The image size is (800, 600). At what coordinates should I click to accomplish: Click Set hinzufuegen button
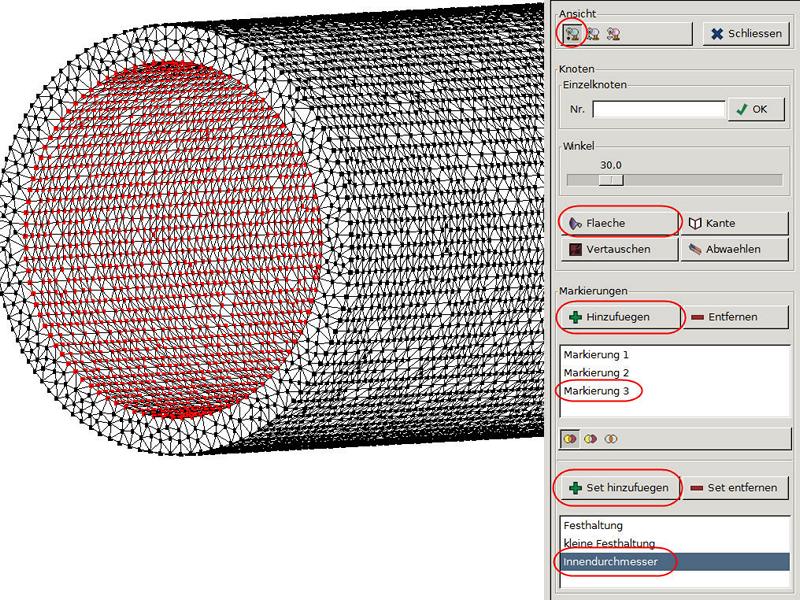pos(619,488)
